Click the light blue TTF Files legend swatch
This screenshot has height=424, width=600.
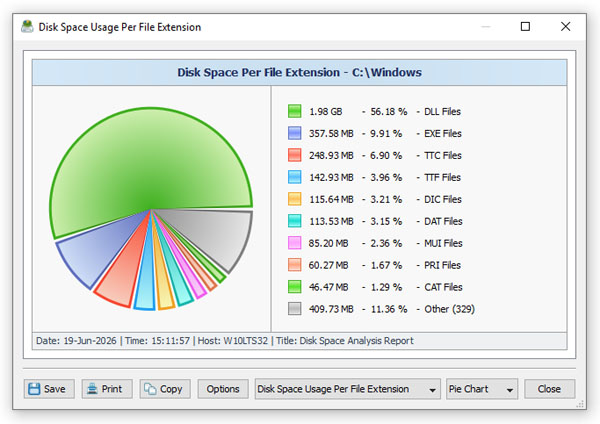click(x=294, y=177)
